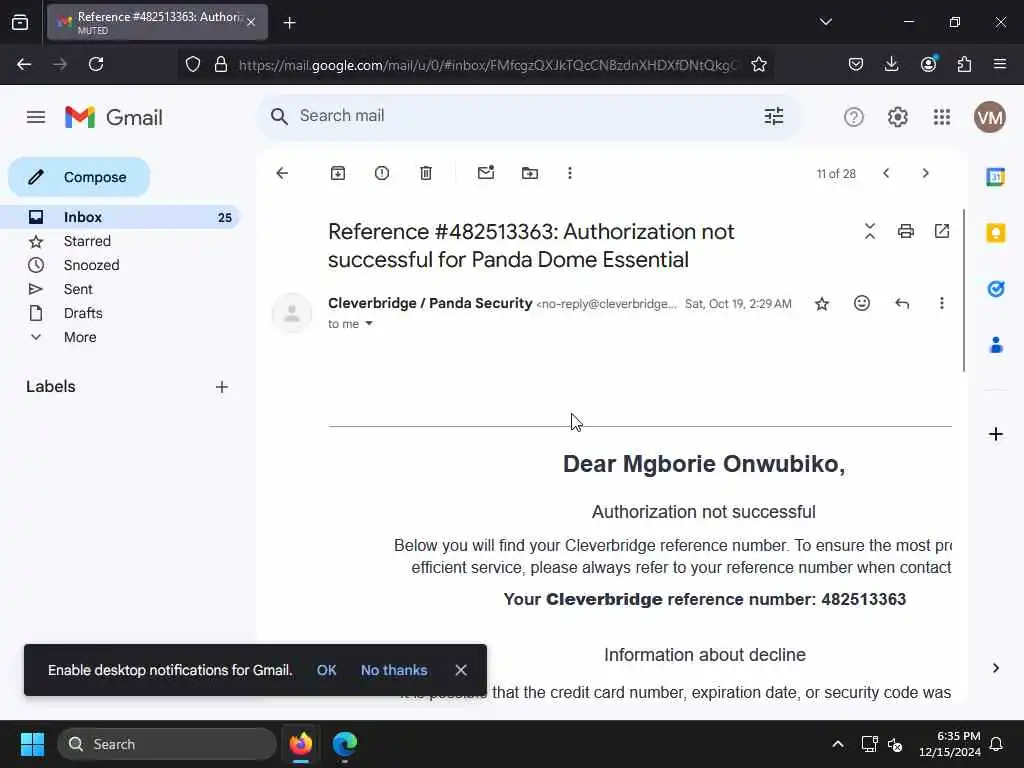Click the browser address bar URL
Image resolution: width=1024 pixels, height=768 pixels.
coord(487,65)
